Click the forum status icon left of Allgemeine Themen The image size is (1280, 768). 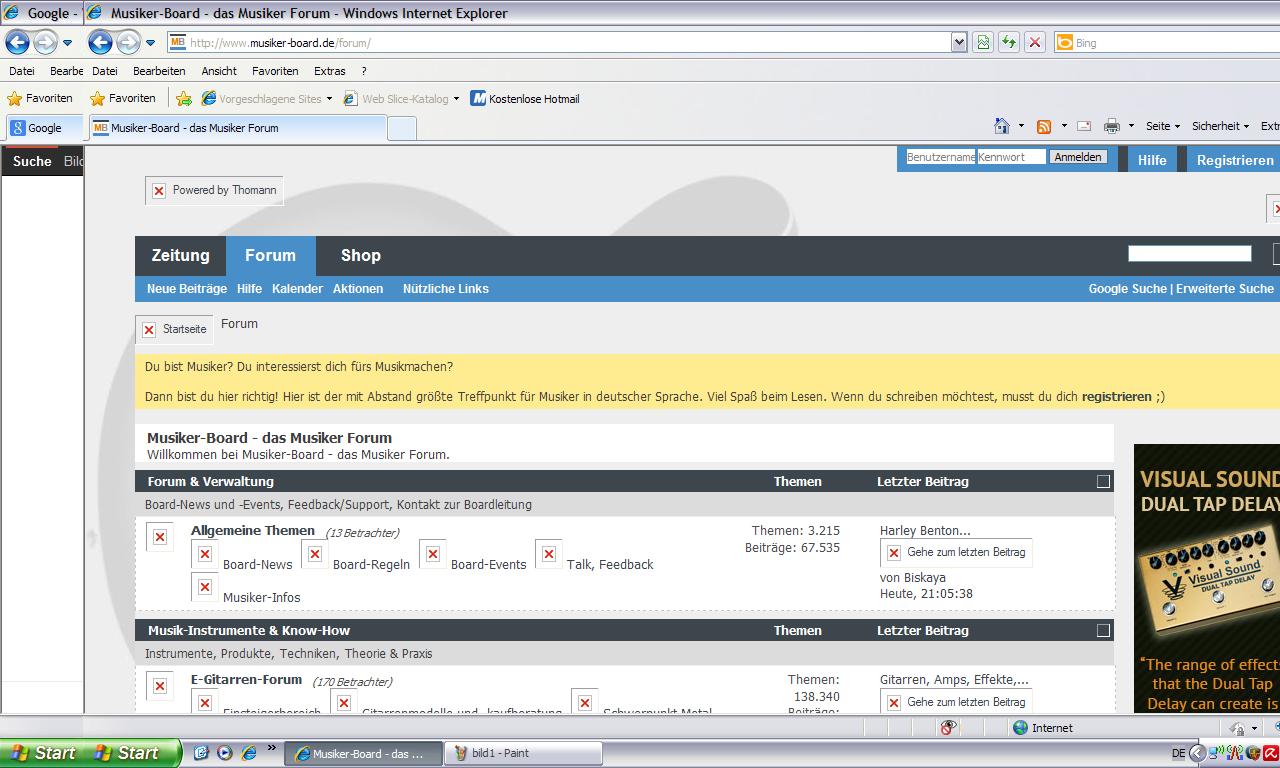pos(160,538)
